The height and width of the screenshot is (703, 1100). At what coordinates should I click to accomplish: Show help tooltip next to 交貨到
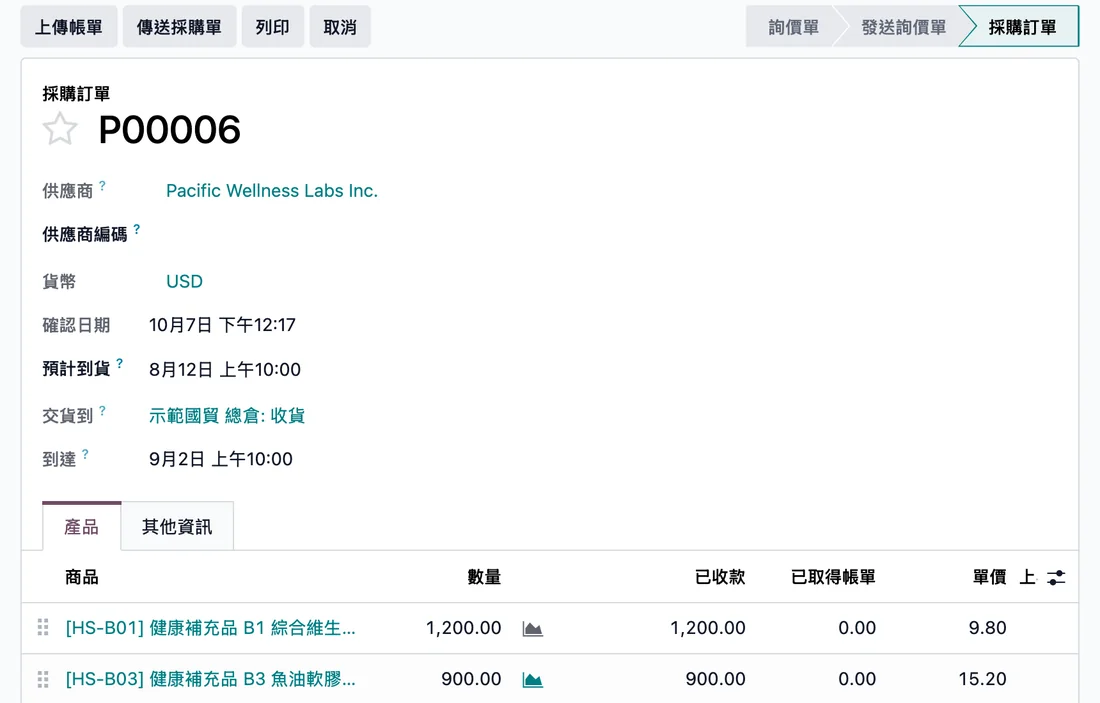[x=102, y=410]
